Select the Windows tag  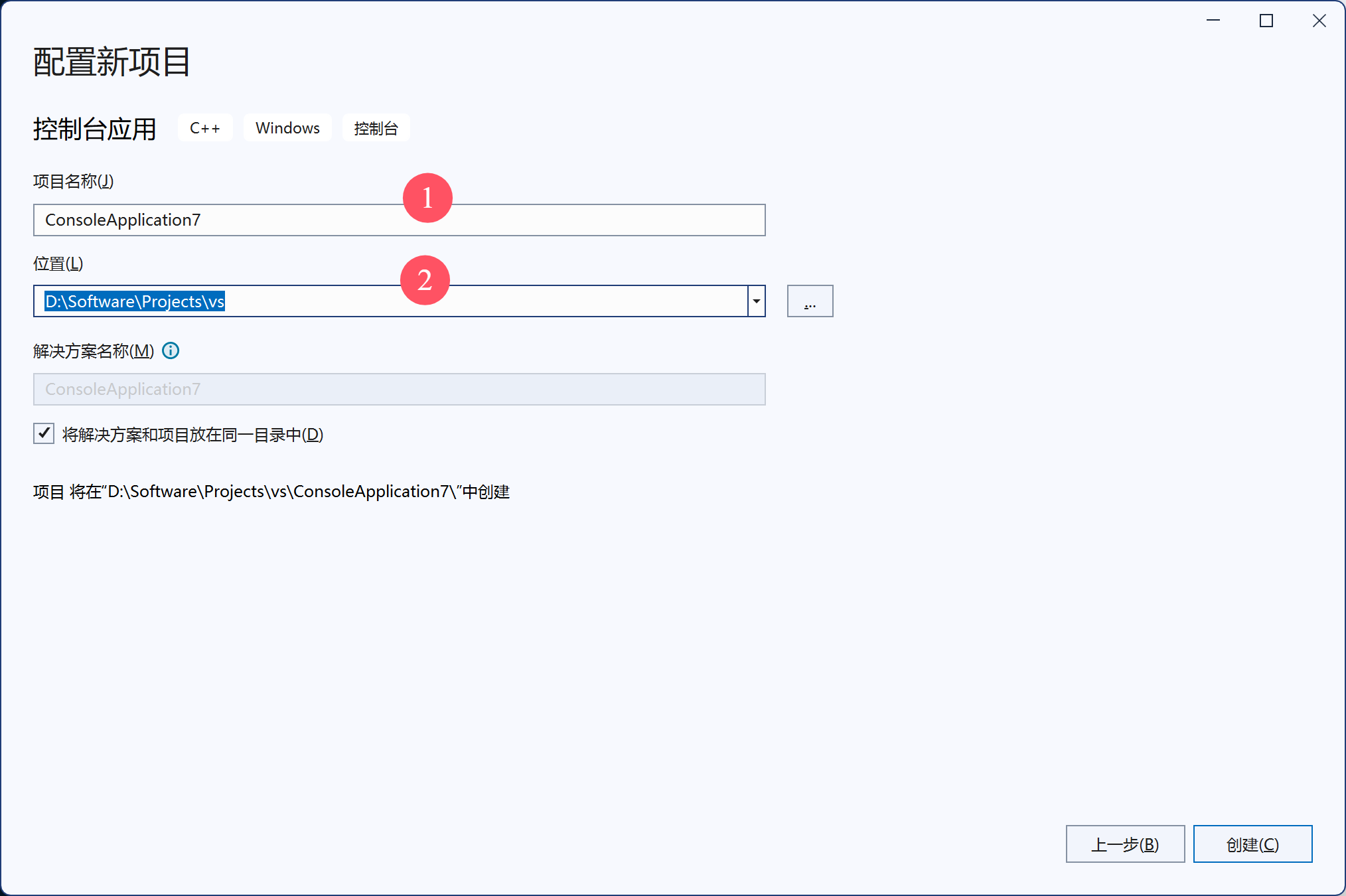tap(287, 128)
